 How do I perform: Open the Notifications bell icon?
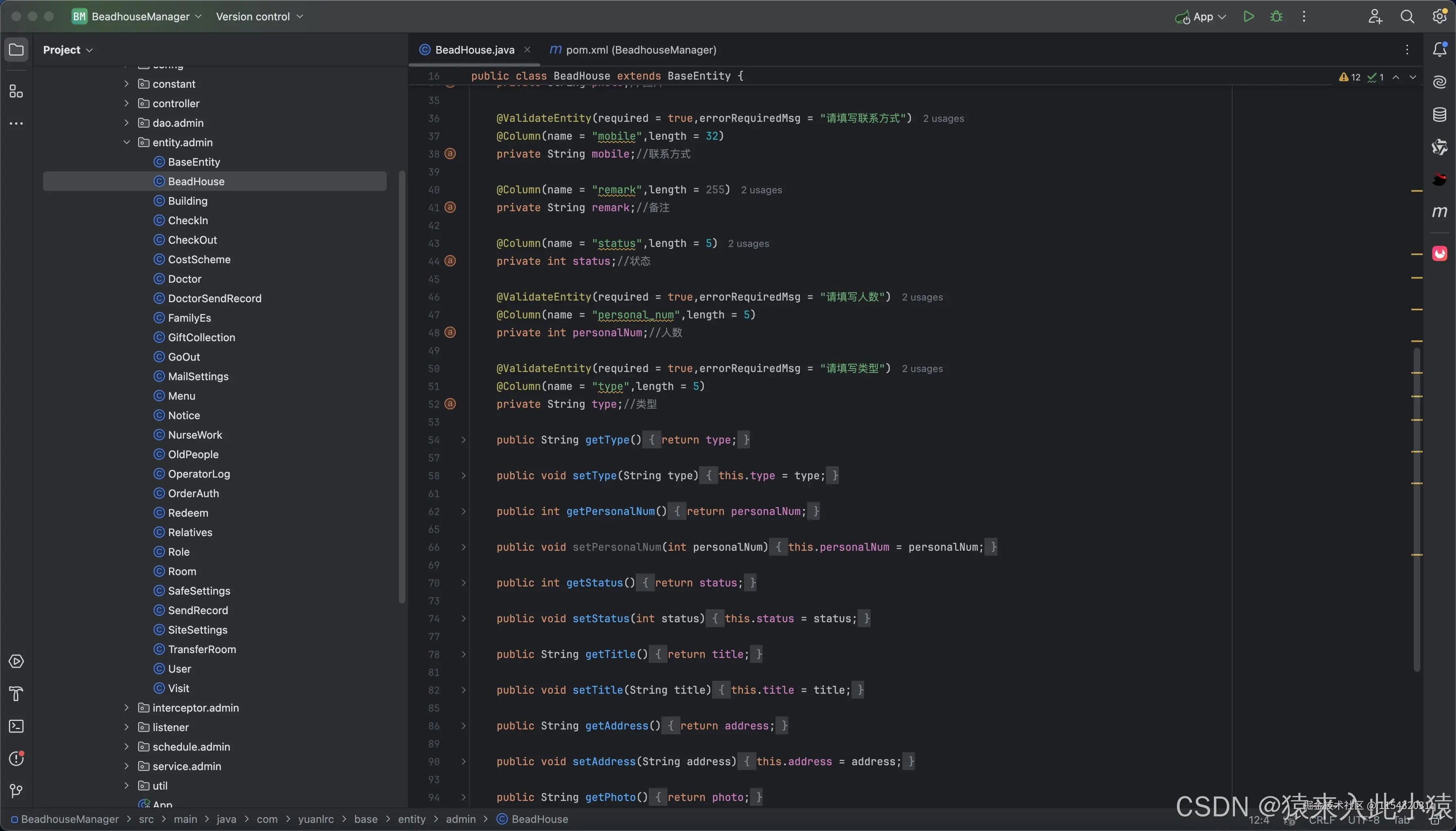click(x=1439, y=50)
